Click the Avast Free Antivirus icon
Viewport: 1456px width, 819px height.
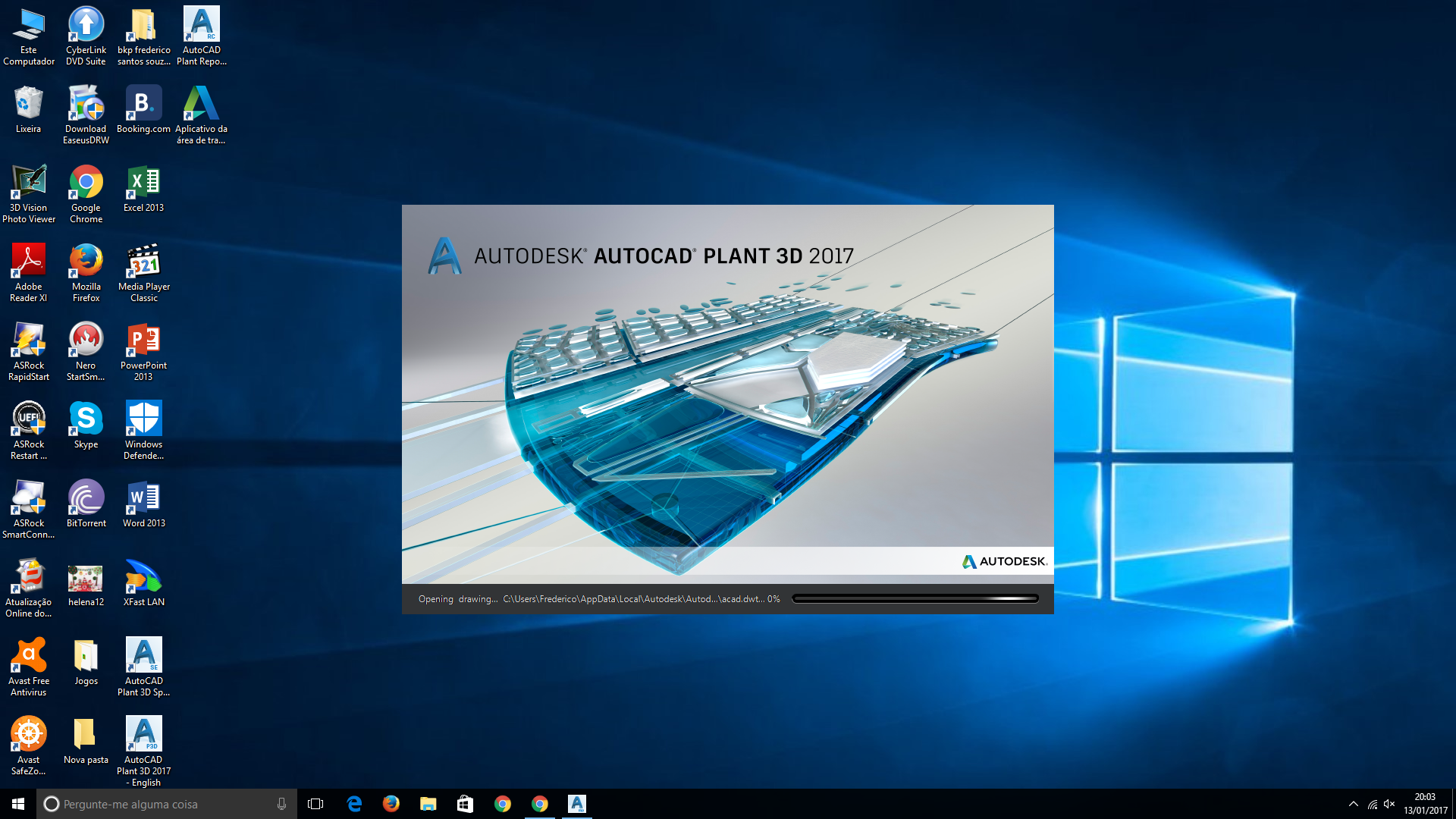28,667
